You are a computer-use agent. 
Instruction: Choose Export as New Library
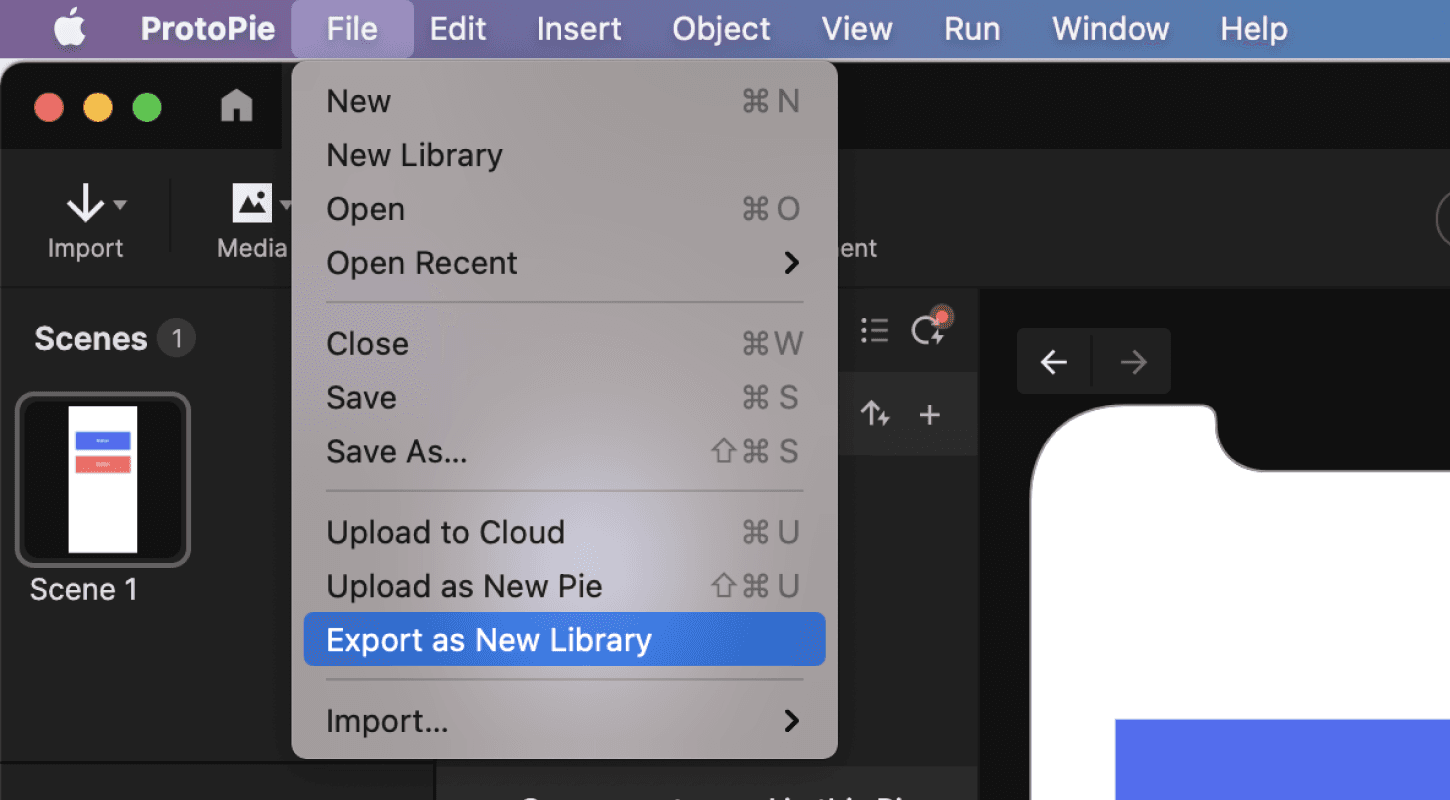point(489,639)
